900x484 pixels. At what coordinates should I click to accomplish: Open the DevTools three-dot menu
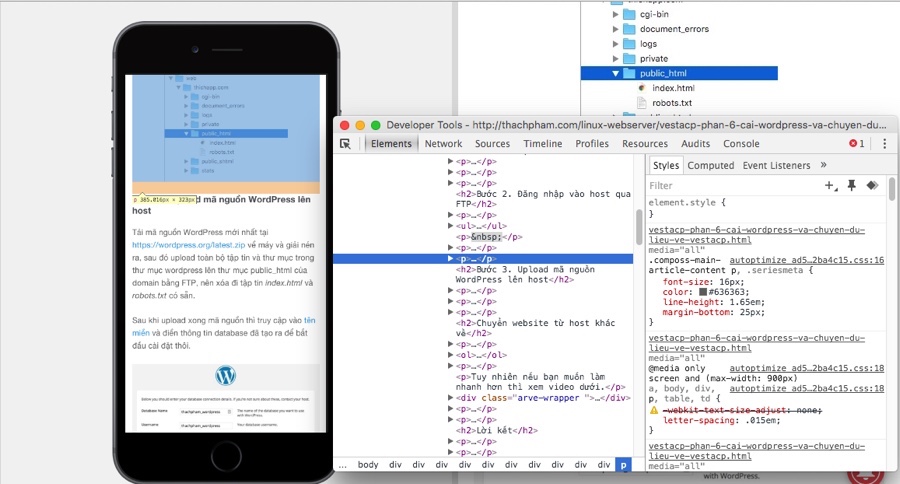tap(884, 144)
